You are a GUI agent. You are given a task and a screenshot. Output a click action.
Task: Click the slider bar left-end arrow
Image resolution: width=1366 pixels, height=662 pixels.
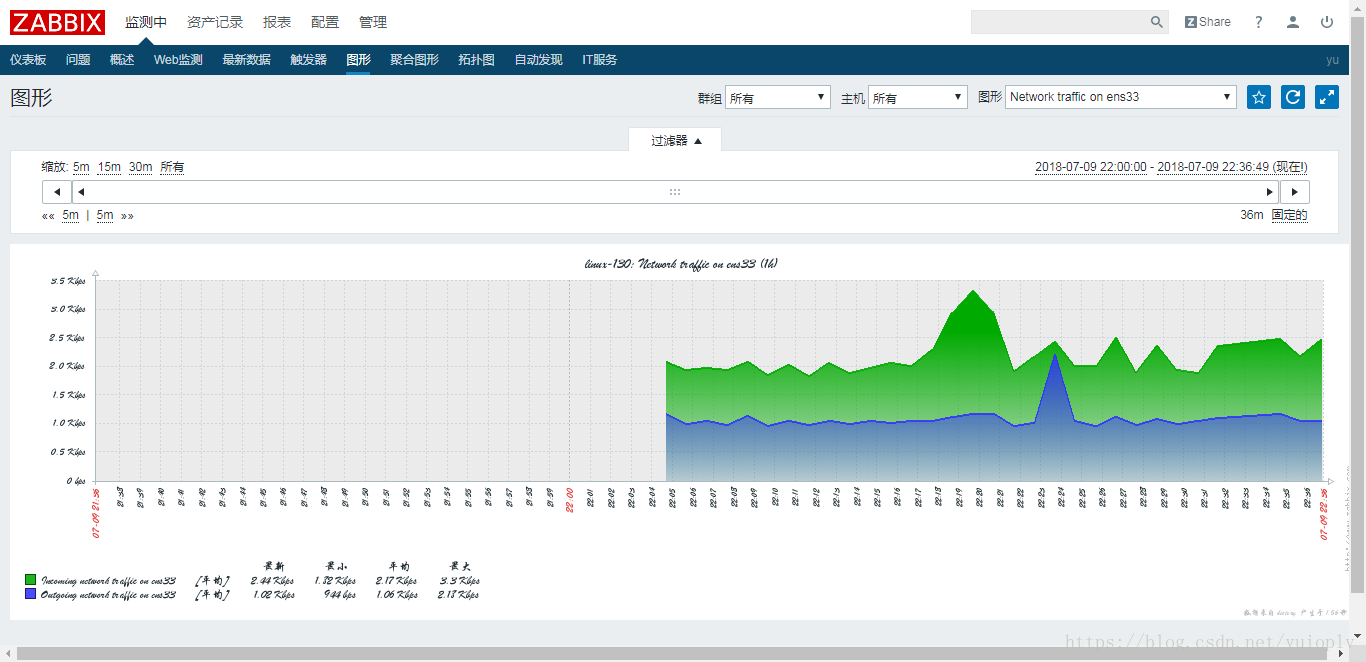[x=81, y=192]
